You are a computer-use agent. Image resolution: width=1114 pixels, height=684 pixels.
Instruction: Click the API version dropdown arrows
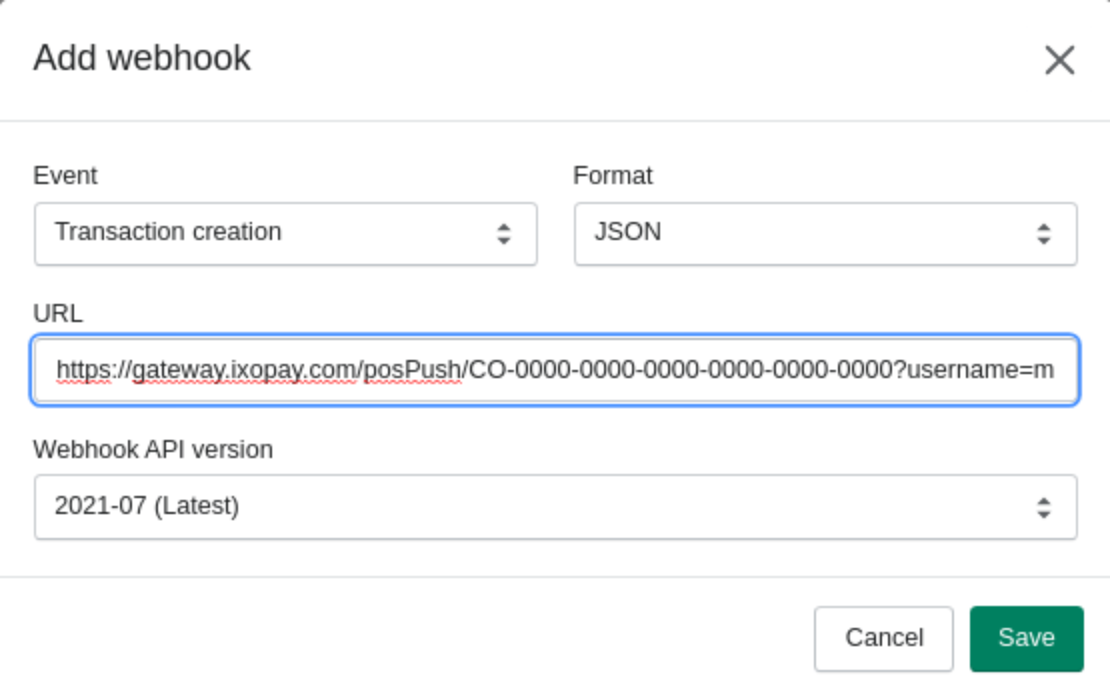pos(1044,507)
